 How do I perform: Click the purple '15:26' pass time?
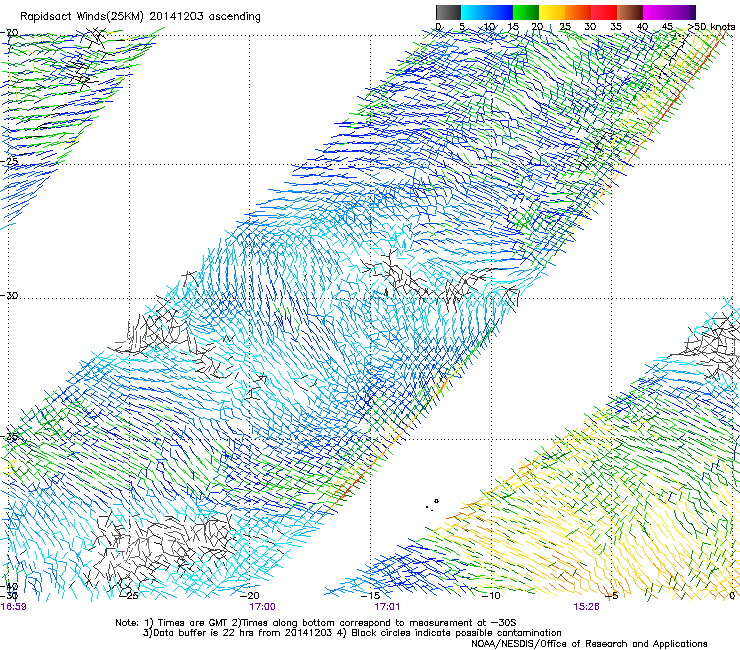(587, 607)
